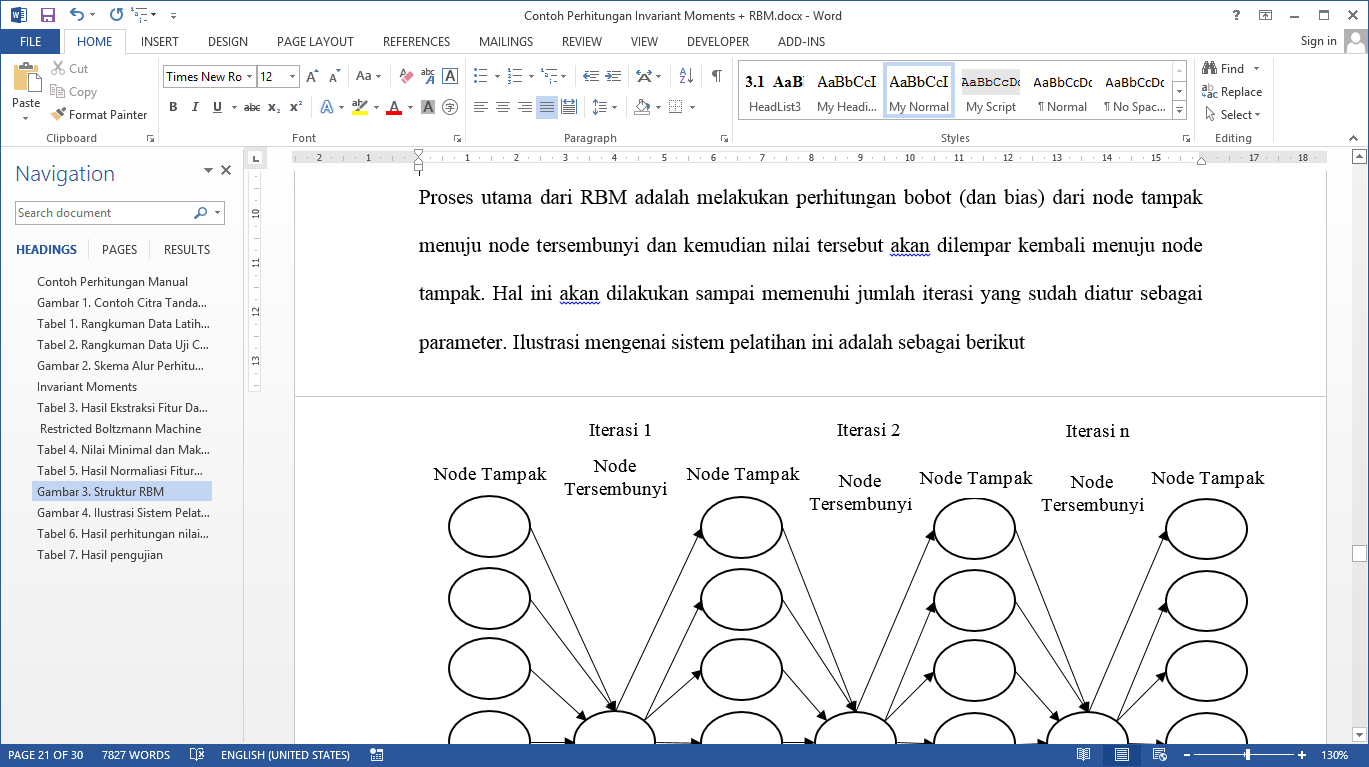
Task: Click the Format Painter tool
Action: pyautogui.click(x=99, y=115)
